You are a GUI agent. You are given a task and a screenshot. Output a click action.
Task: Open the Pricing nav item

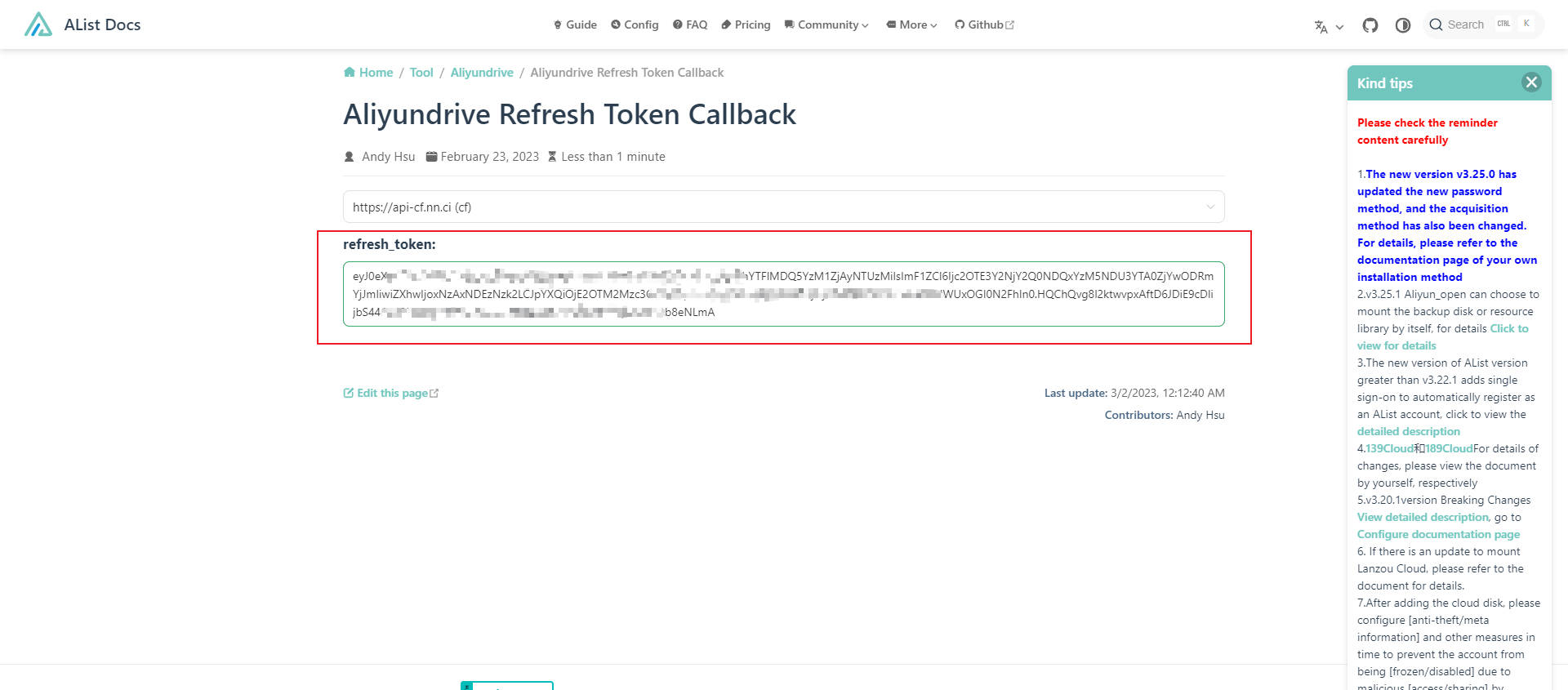(746, 24)
